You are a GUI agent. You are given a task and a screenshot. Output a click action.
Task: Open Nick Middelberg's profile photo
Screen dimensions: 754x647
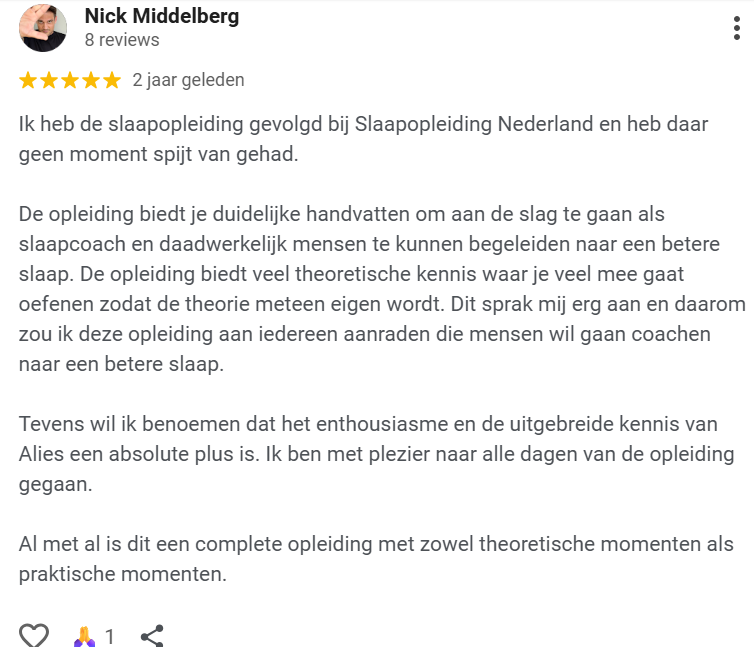pyautogui.click(x=43, y=28)
